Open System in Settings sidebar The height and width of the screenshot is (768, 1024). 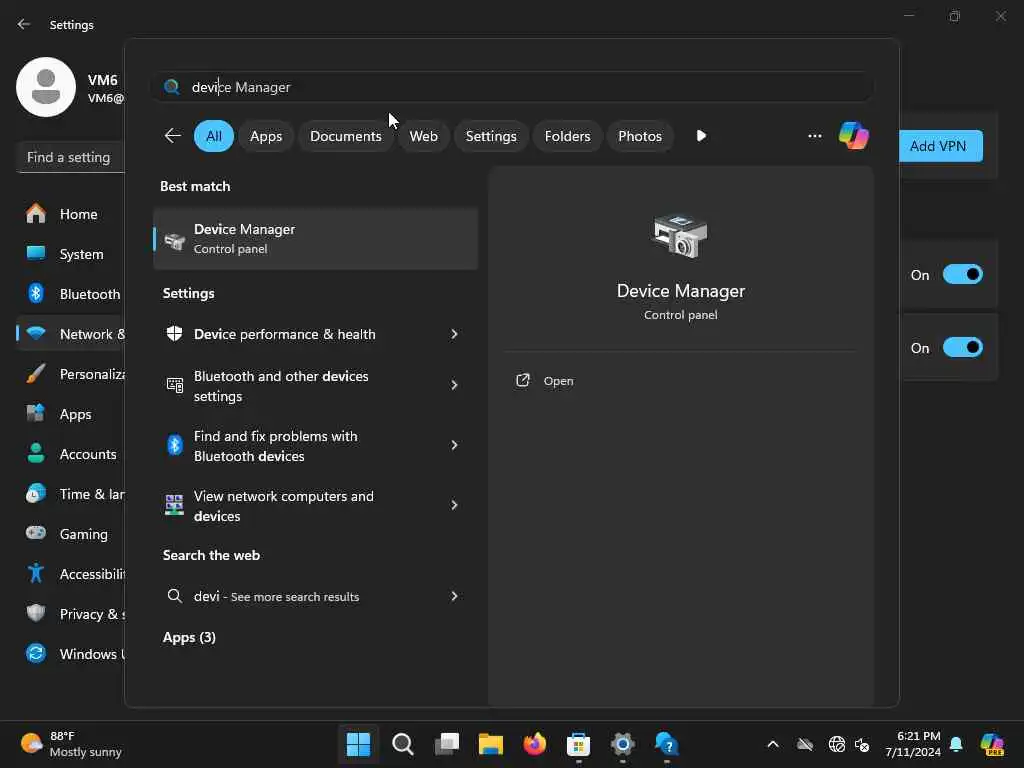click(x=71, y=254)
